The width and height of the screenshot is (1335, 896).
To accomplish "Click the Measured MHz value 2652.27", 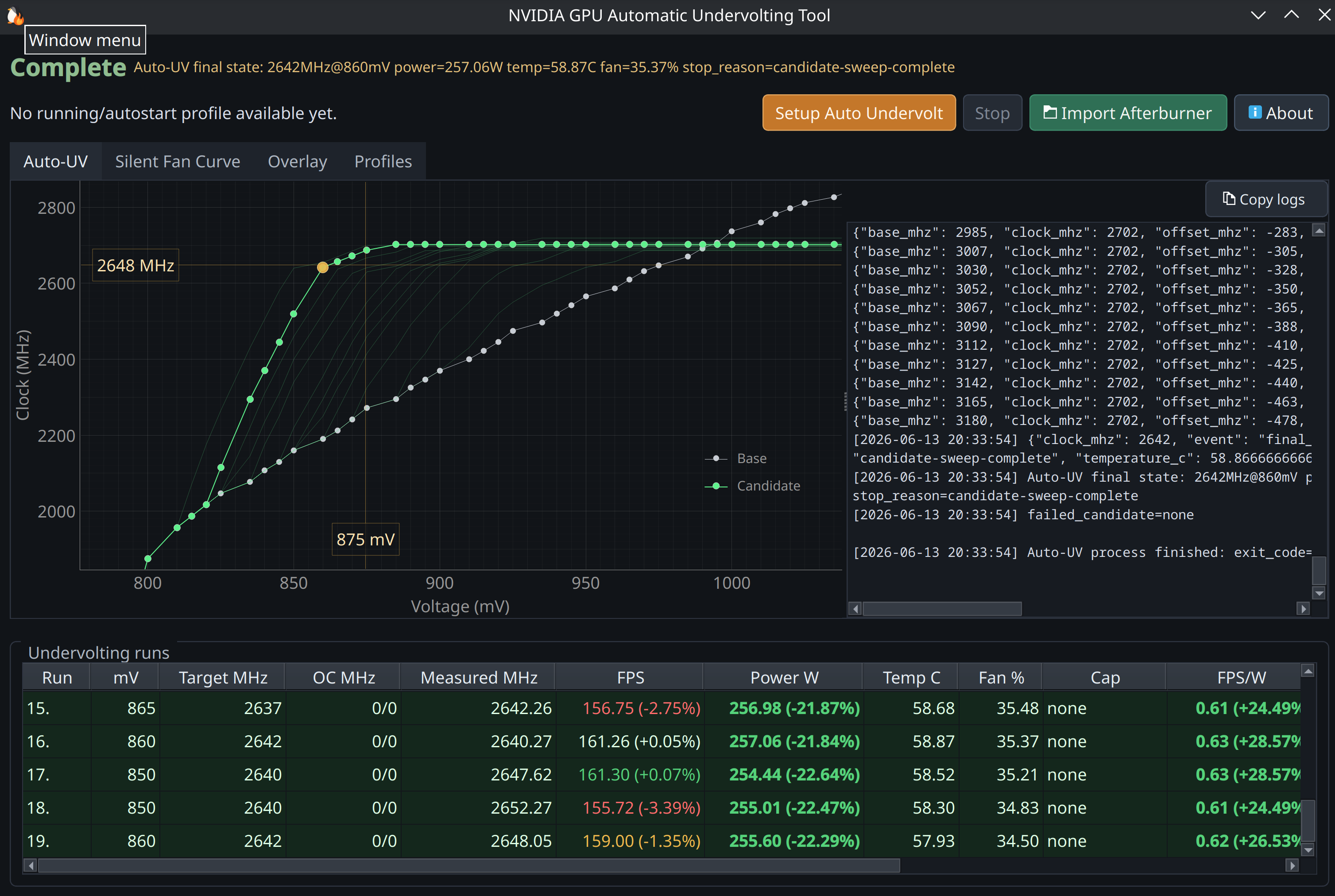I will click(477, 808).
